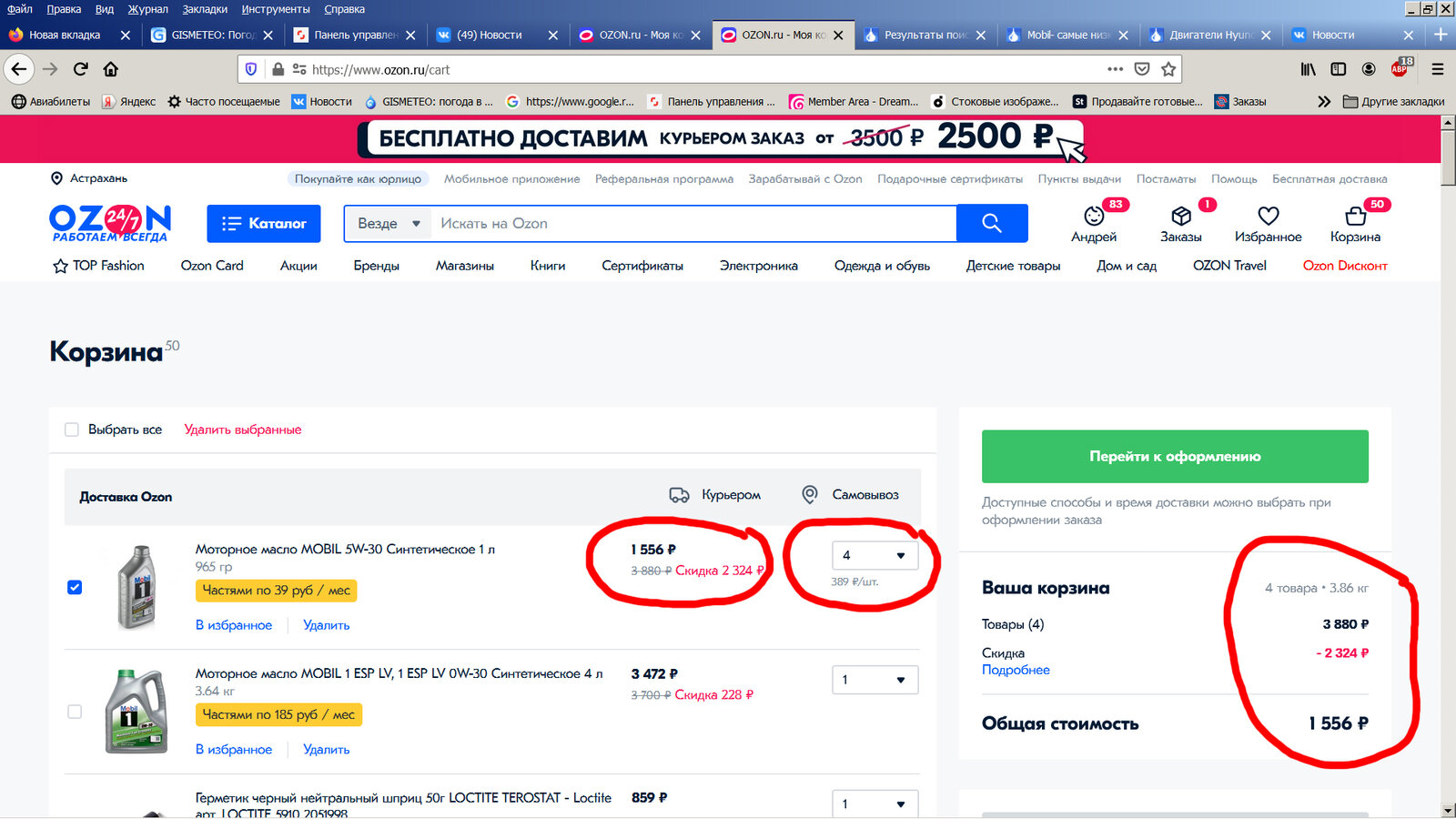Open MOBIL 1 ESP LV product thumbnail
Screen dimensions: 1456x819
pyautogui.click(x=136, y=711)
